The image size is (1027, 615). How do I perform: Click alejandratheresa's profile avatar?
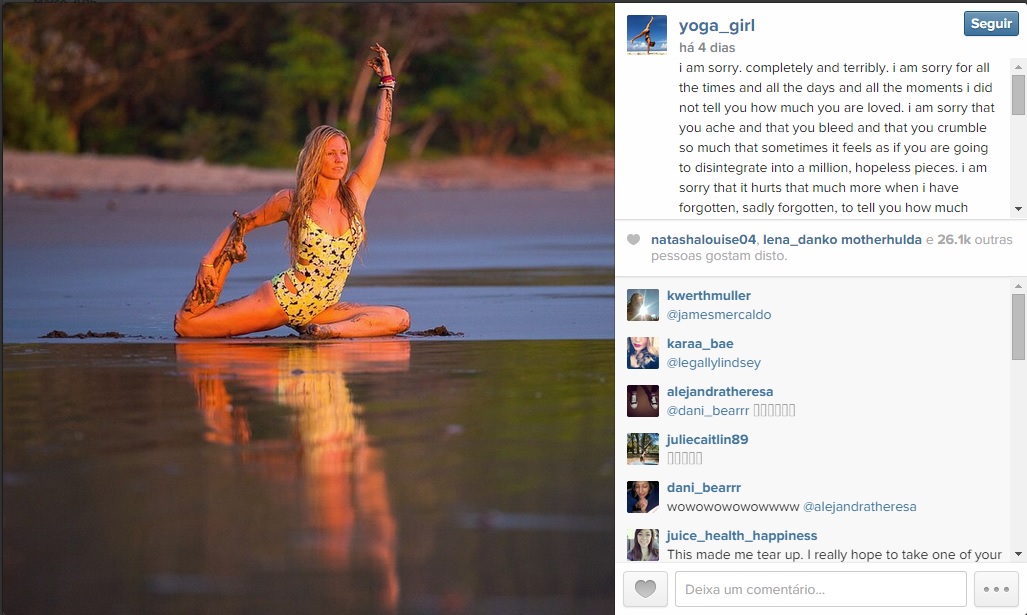tap(643, 401)
